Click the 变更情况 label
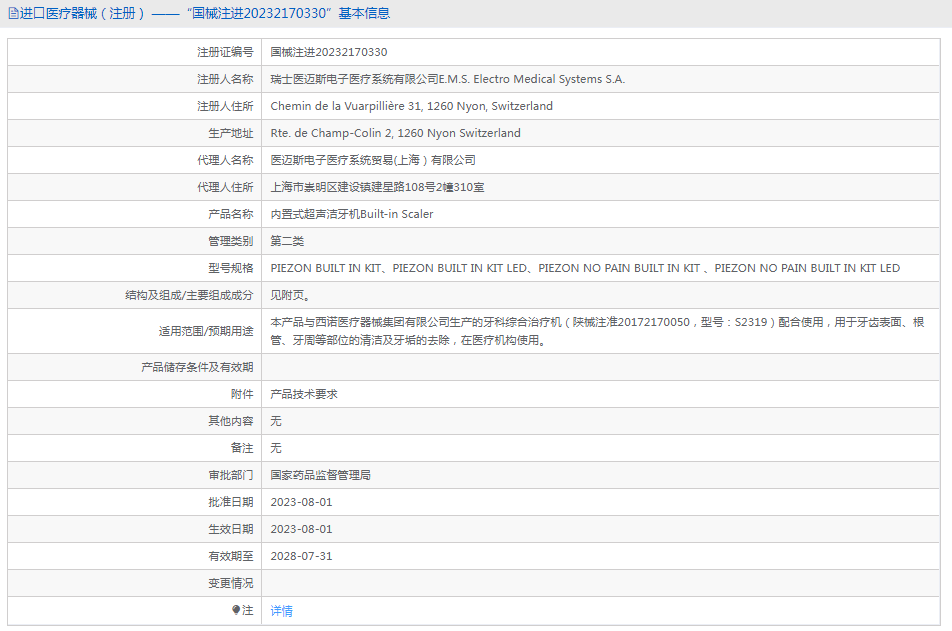This screenshot has height=631, width=952. pyautogui.click(x=231, y=583)
